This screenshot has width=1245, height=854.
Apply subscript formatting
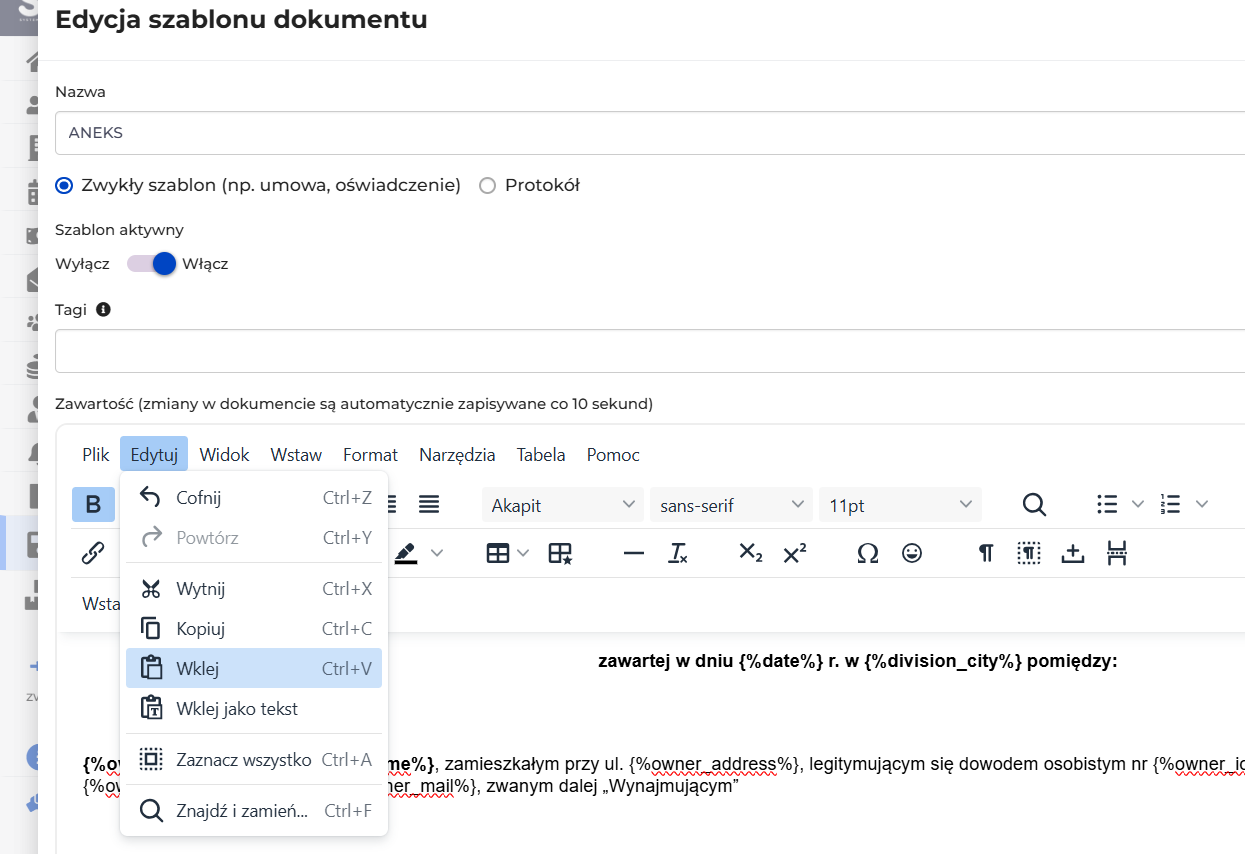(750, 553)
